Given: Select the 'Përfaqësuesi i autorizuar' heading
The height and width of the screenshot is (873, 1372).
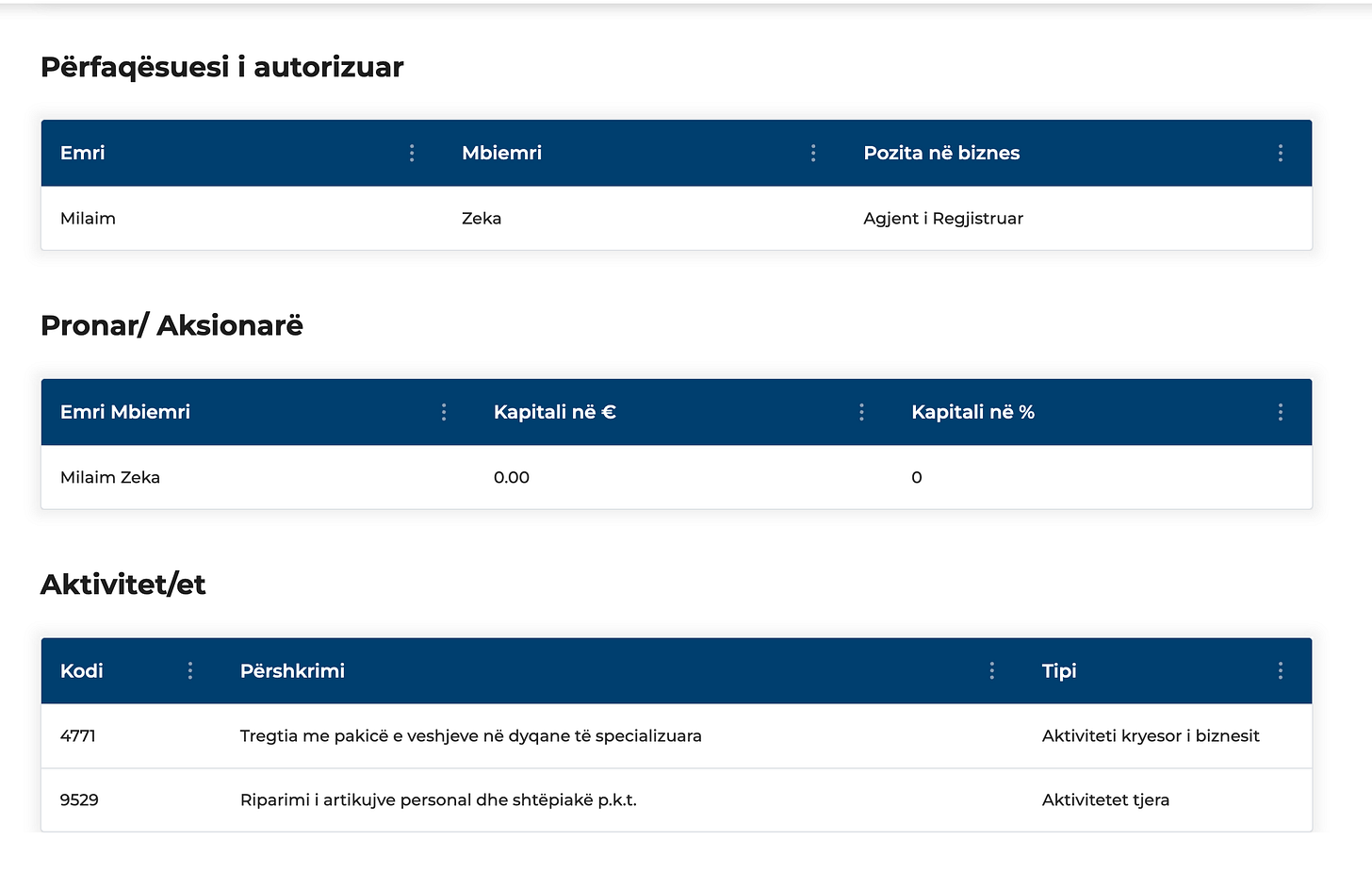Looking at the screenshot, I should point(222,67).
